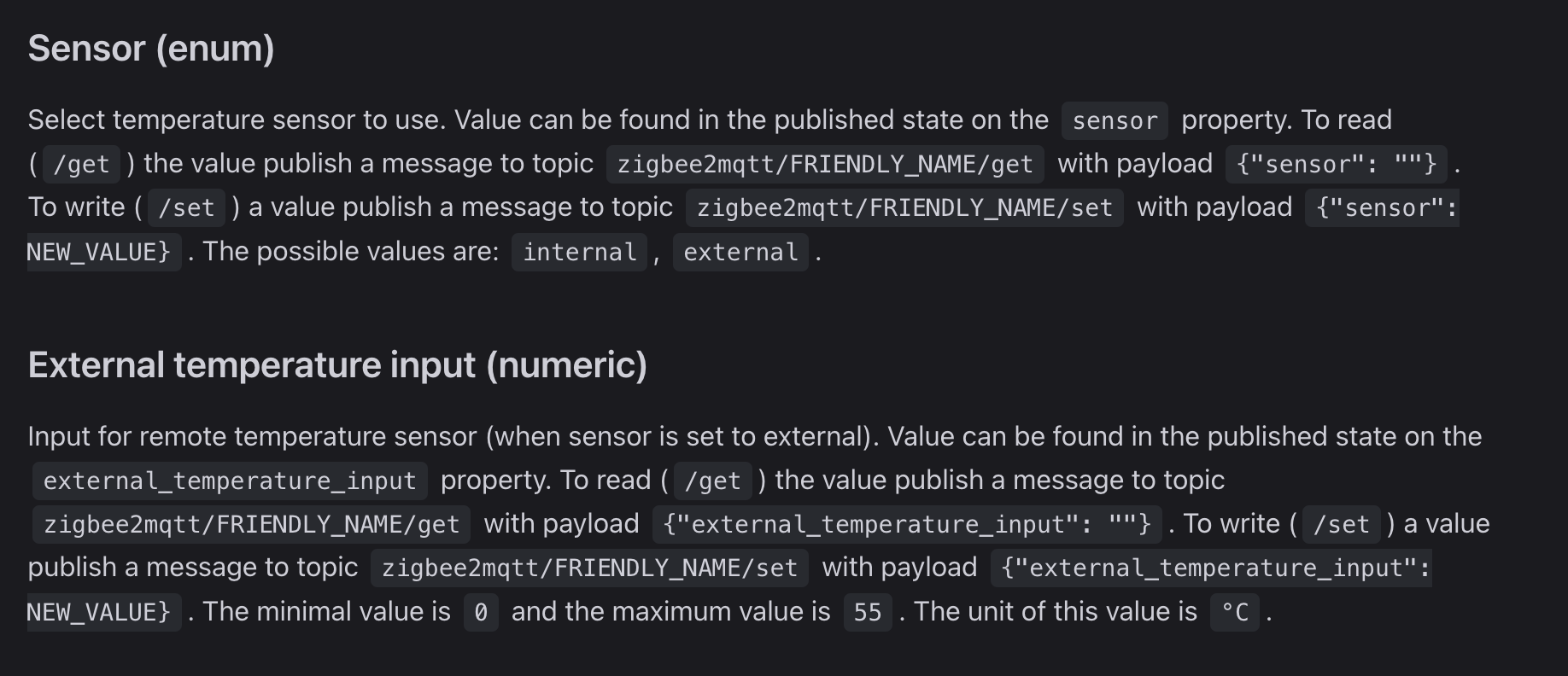Click the {"sensor": ""} payload code
The image size is (1568, 676).
1336,164
